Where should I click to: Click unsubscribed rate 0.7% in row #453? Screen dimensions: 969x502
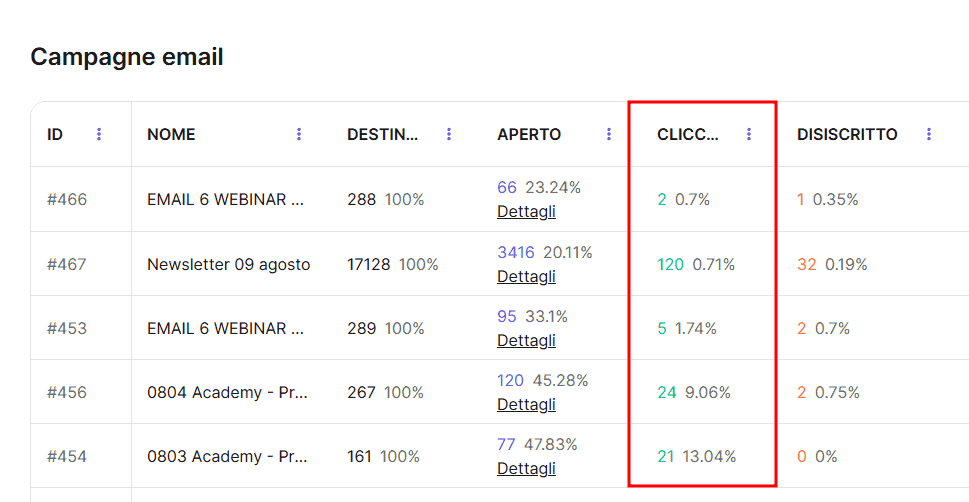[832, 328]
